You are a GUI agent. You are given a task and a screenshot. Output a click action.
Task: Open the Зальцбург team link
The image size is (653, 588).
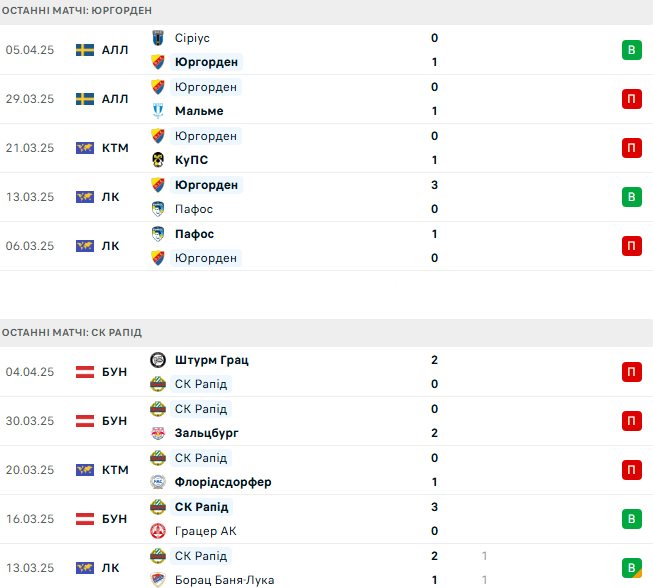click(207, 433)
